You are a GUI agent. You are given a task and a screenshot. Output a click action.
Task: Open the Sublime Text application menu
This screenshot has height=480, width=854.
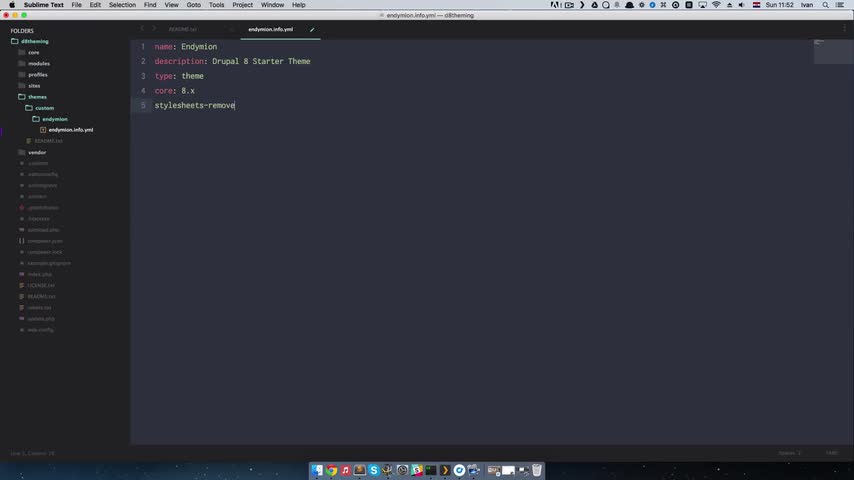[x=44, y=5]
